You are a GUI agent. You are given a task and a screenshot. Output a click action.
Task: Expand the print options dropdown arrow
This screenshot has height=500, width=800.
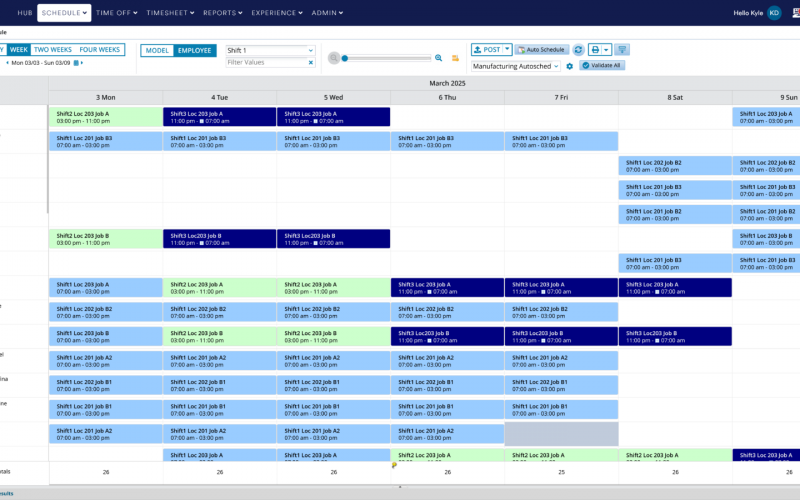[x=606, y=49]
